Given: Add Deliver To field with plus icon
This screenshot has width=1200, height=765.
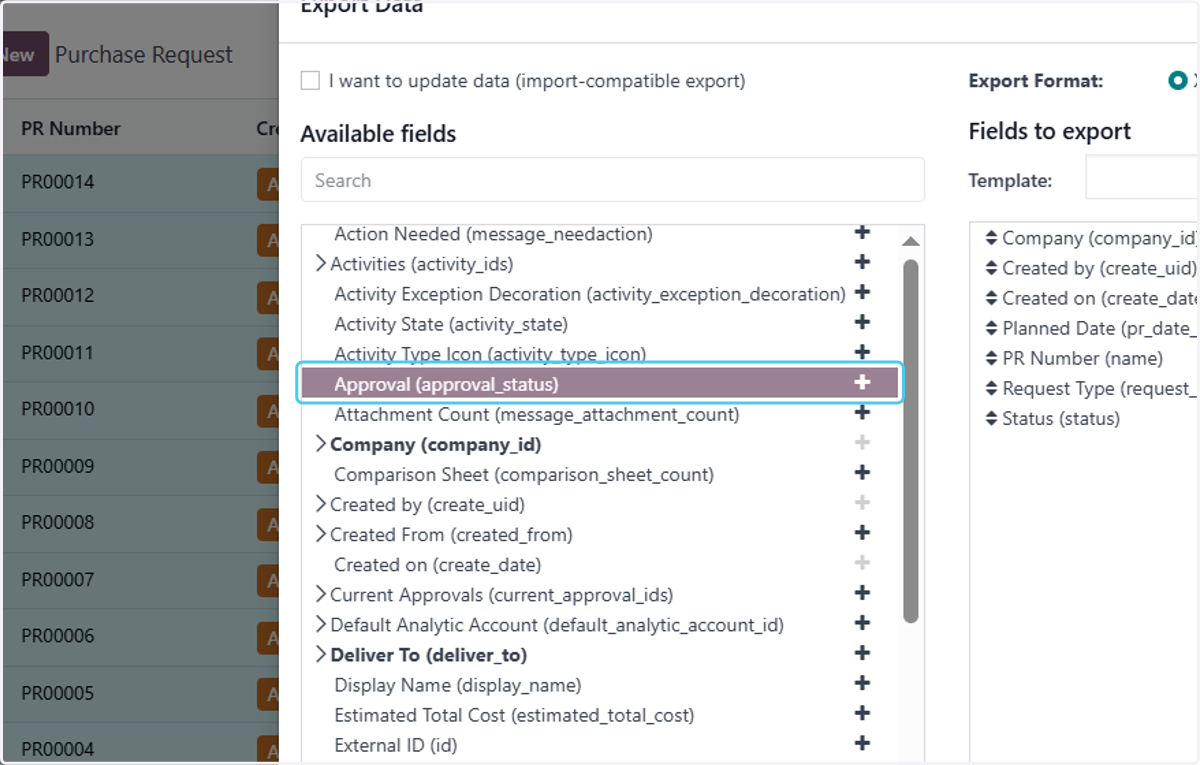Looking at the screenshot, I should click(x=862, y=653).
